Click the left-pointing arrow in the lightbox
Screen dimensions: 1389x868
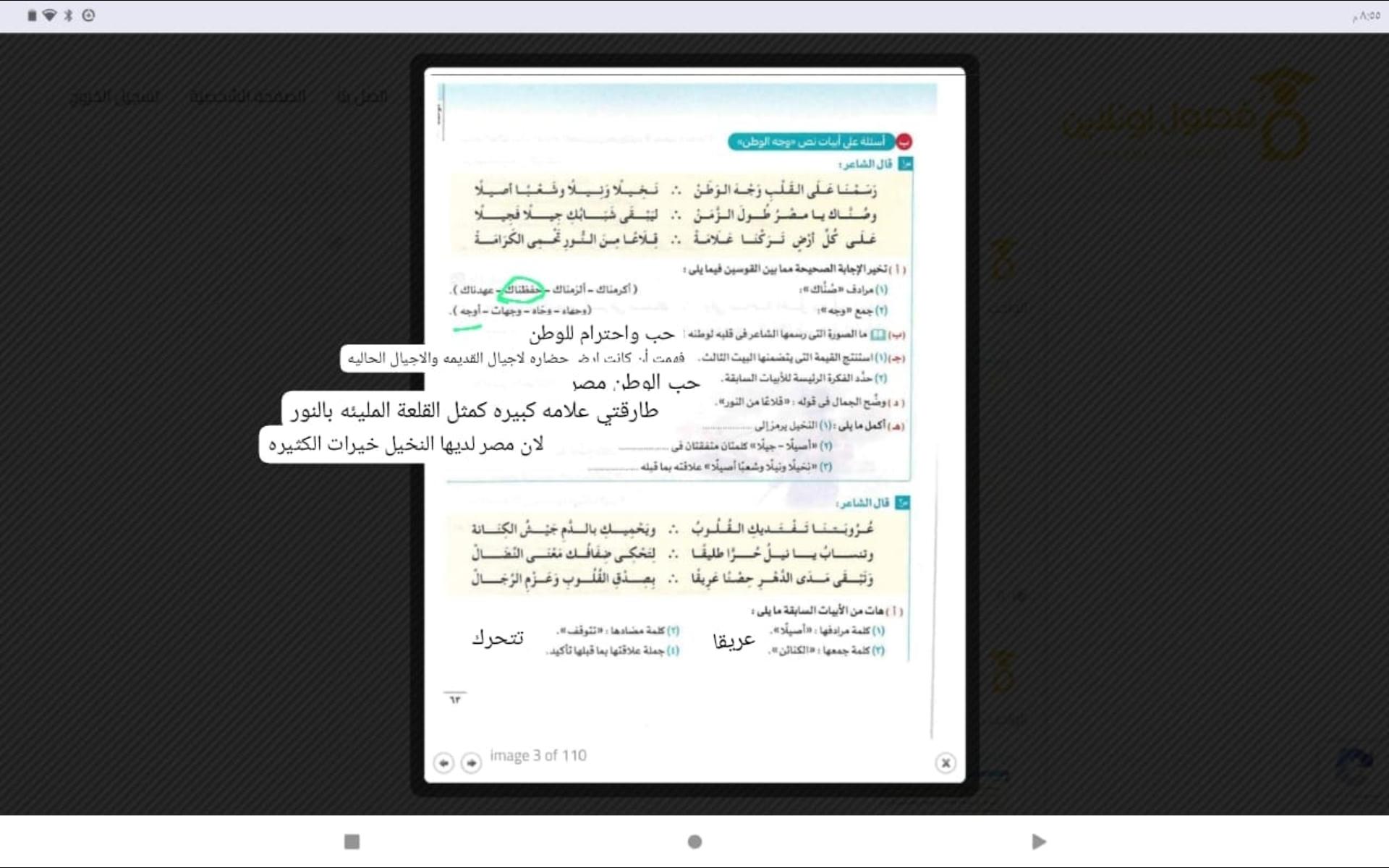pos(443,762)
